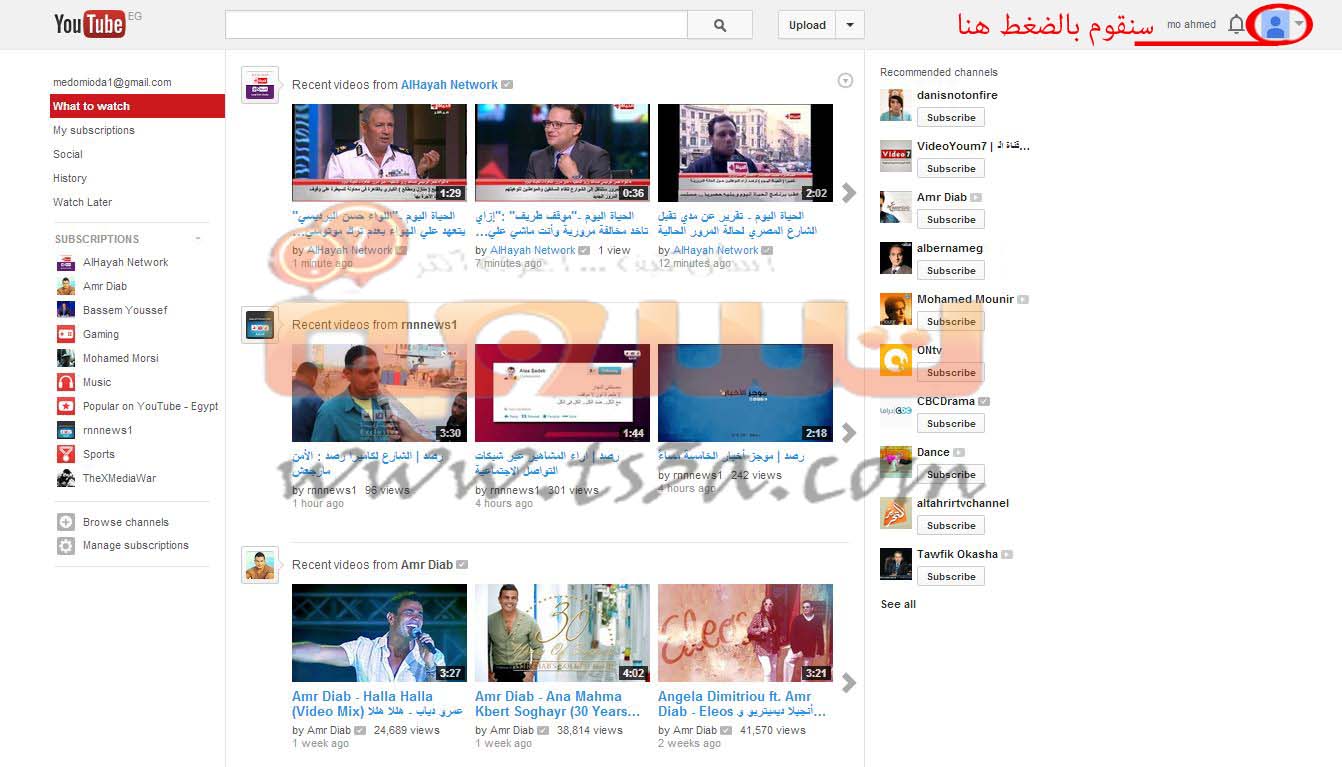Open ONtv recommended channel avatar
The height and width of the screenshot is (767, 1342).
[x=896, y=360]
